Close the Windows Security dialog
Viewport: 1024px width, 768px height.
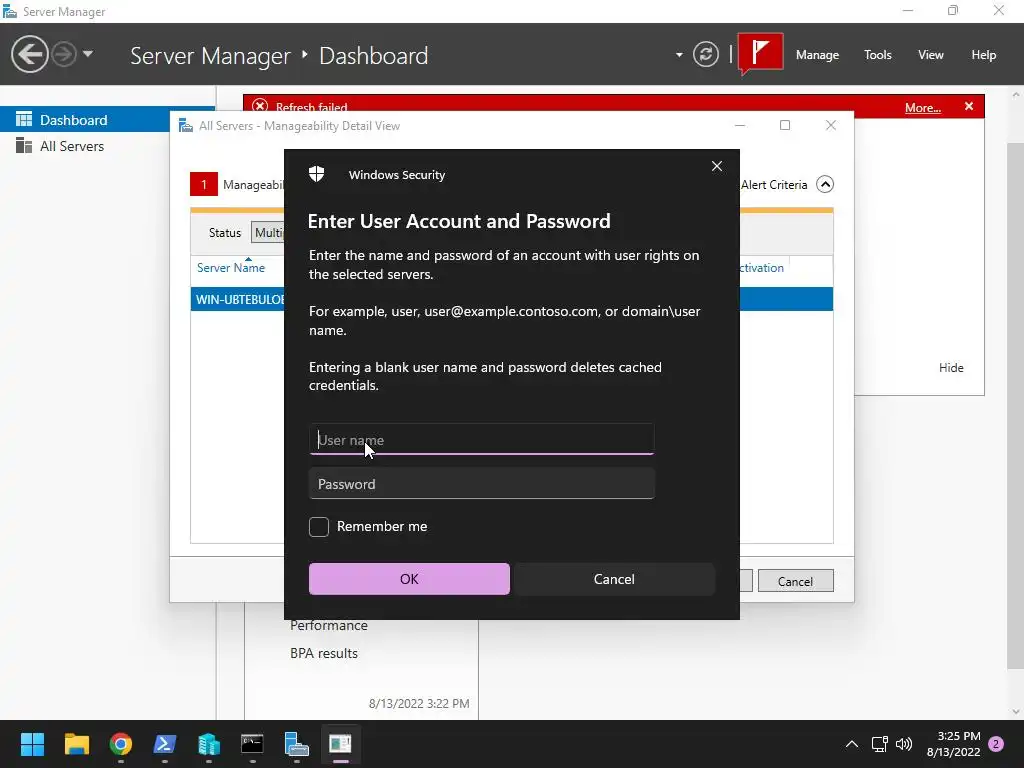[x=716, y=166]
